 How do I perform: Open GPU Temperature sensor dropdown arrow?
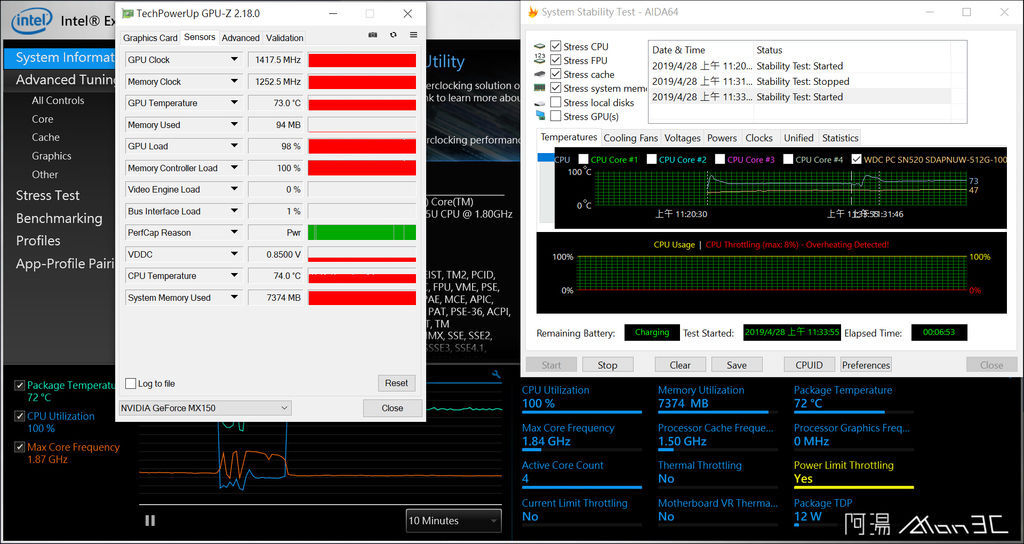(234, 103)
